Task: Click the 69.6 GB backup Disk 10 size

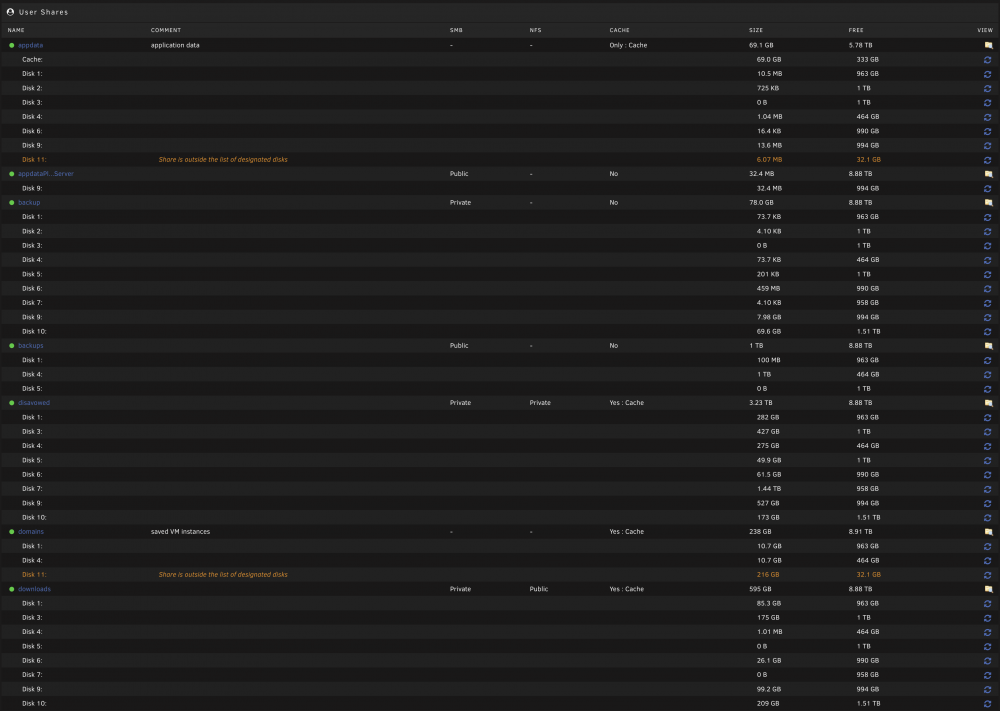Action: click(768, 331)
